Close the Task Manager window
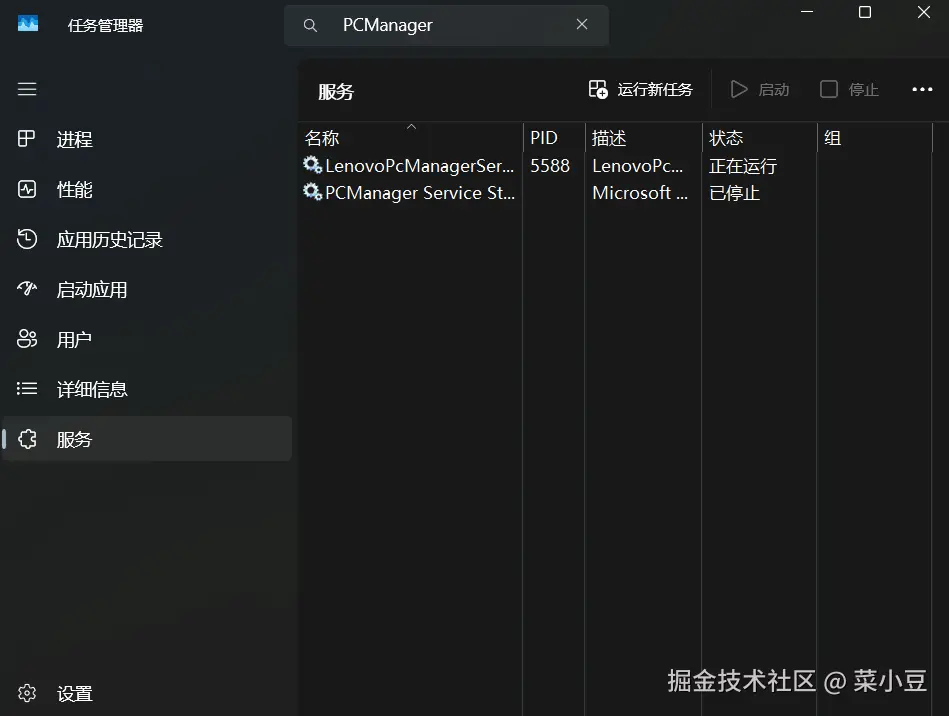 (924, 12)
